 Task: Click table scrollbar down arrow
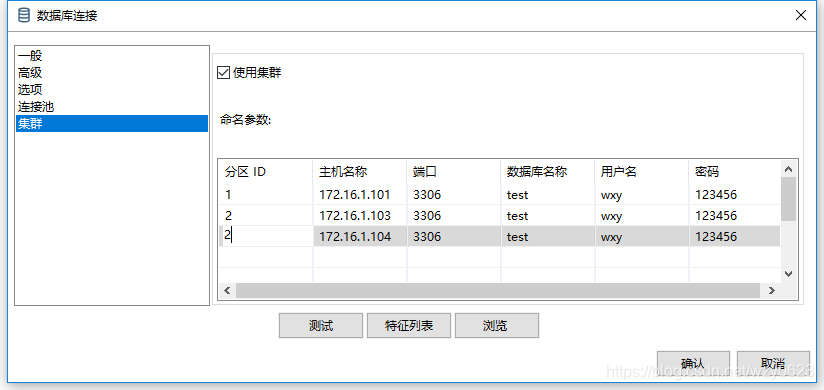point(788,273)
